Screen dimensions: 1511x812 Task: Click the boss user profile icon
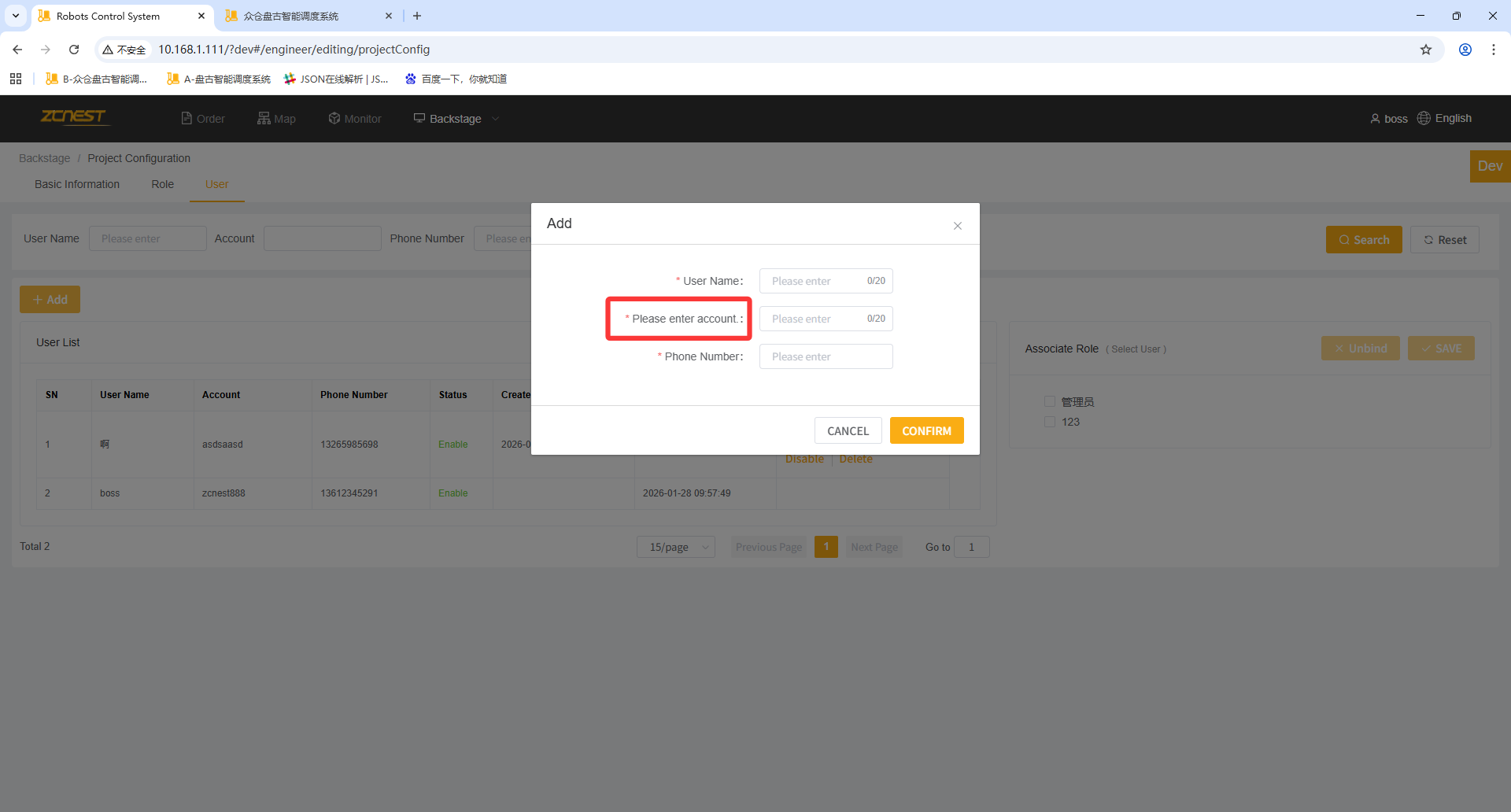1374,119
